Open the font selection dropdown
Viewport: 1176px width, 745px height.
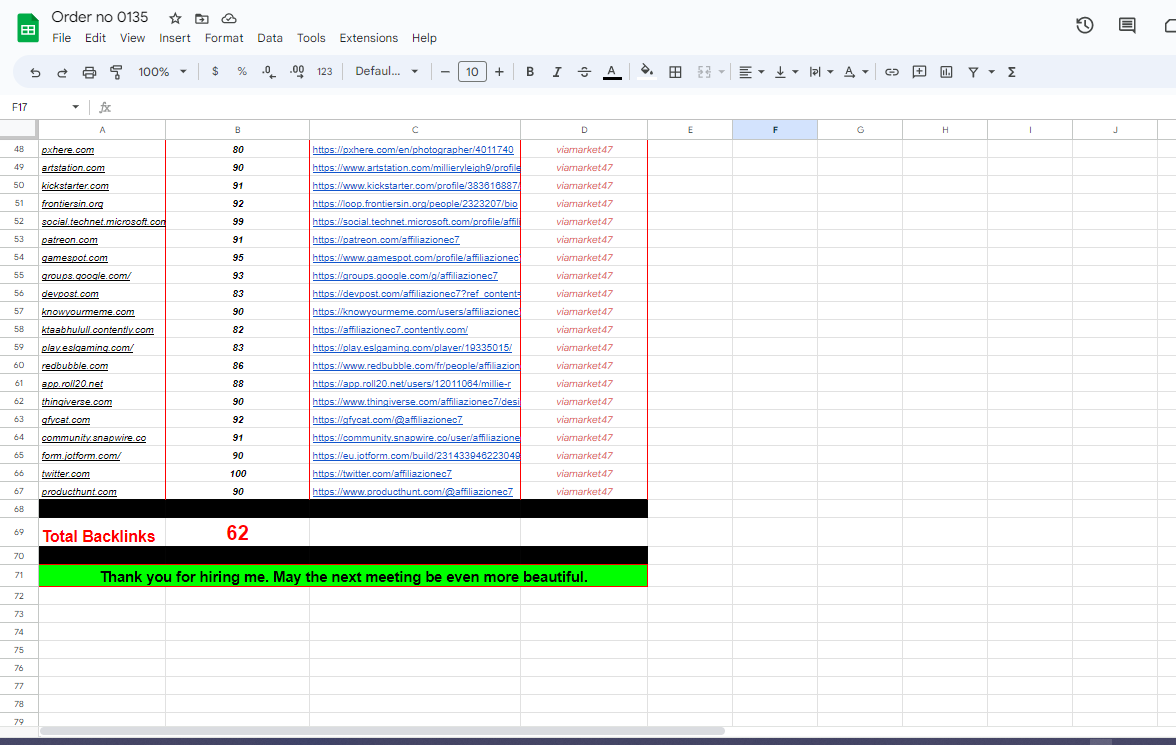[385, 71]
